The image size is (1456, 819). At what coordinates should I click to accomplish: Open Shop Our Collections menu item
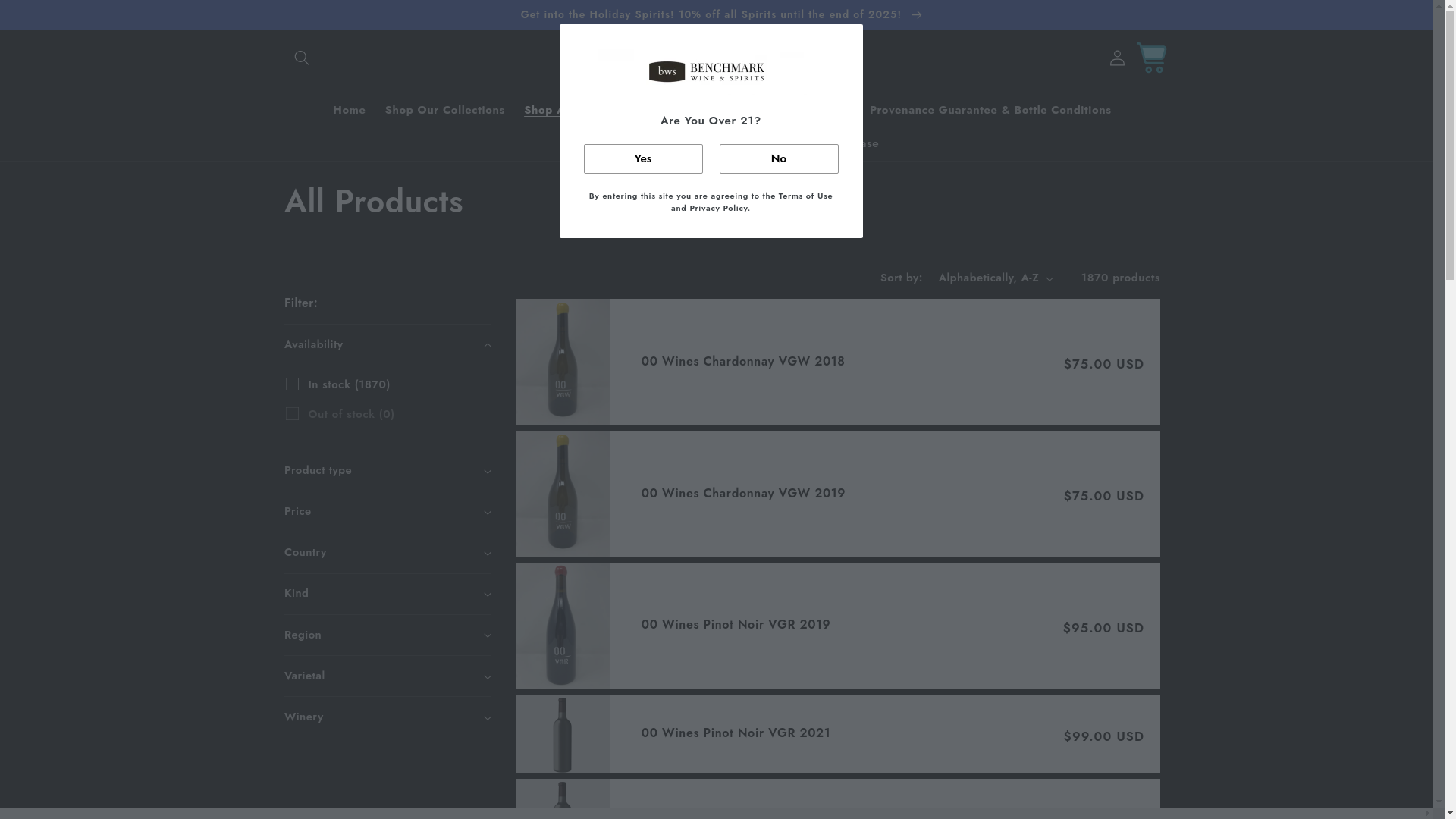tap(444, 111)
